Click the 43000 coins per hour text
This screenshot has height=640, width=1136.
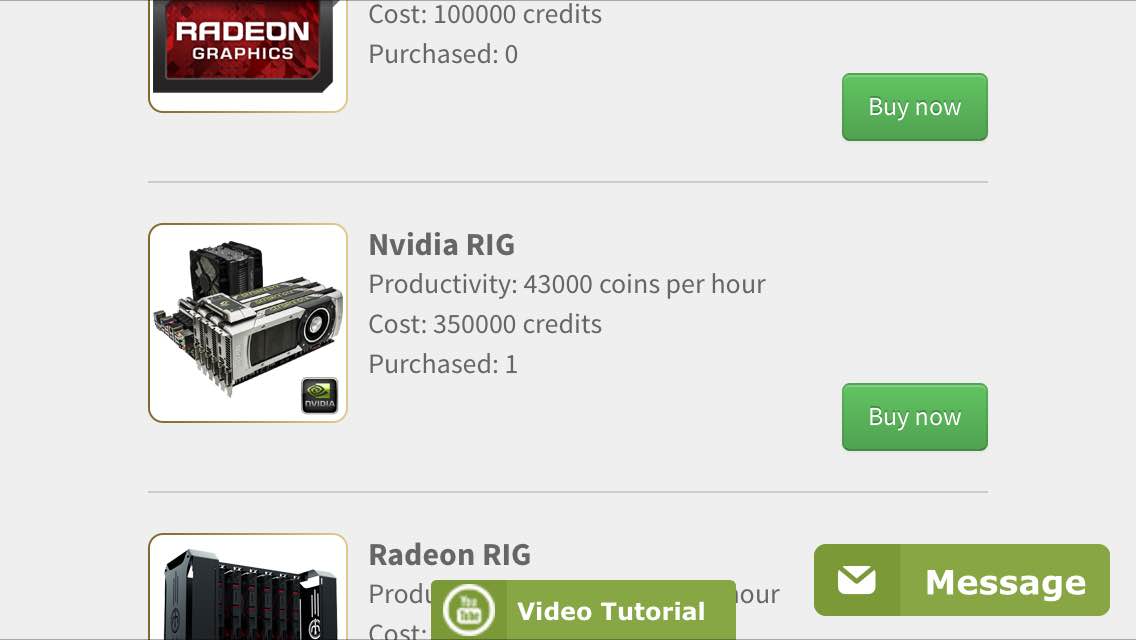click(x=644, y=284)
